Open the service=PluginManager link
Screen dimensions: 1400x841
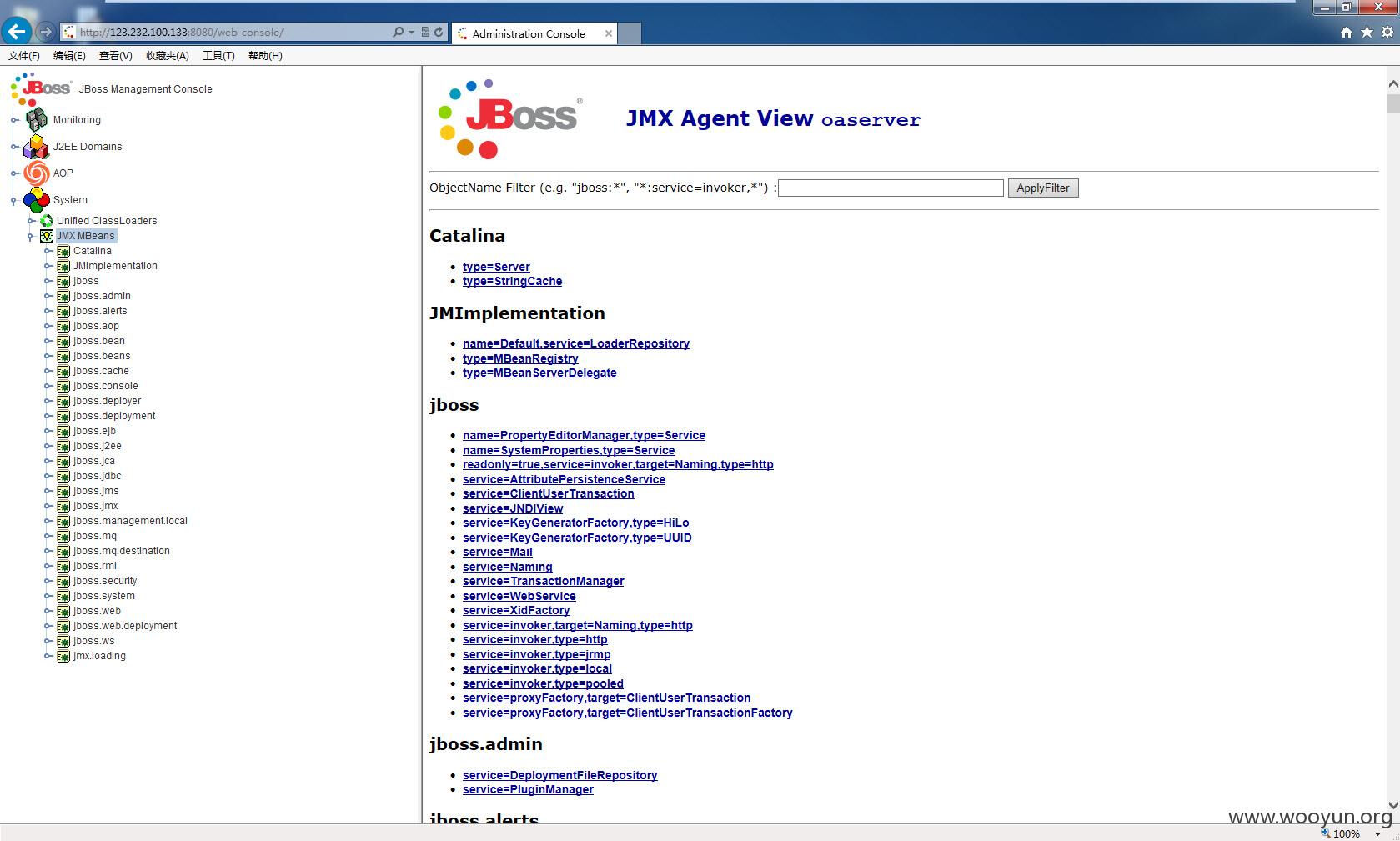pos(528,790)
